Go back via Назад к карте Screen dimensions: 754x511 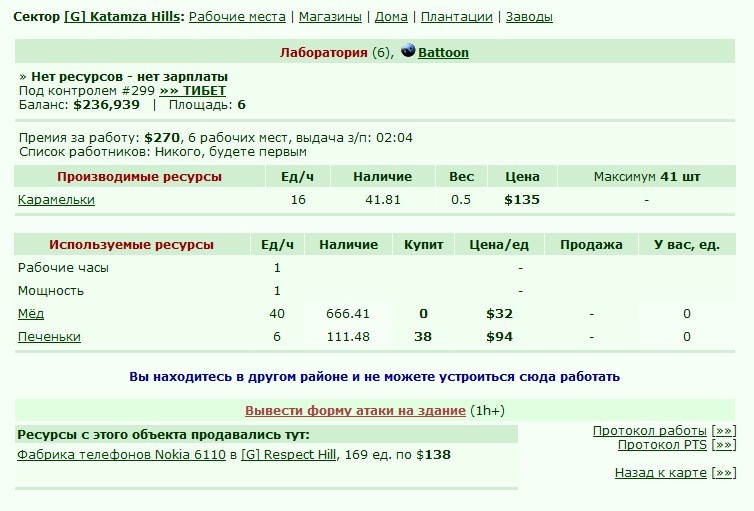(661, 473)
